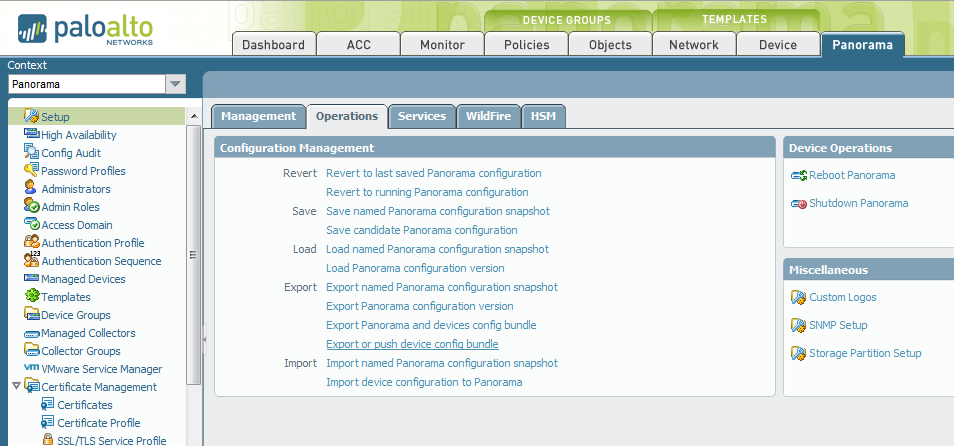Switch to the WildFire tab

[x=488, y=116]
